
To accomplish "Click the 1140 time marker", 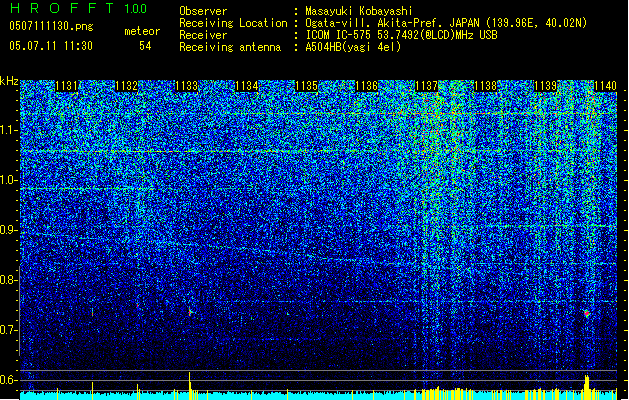I will click(x=605, y=86).
